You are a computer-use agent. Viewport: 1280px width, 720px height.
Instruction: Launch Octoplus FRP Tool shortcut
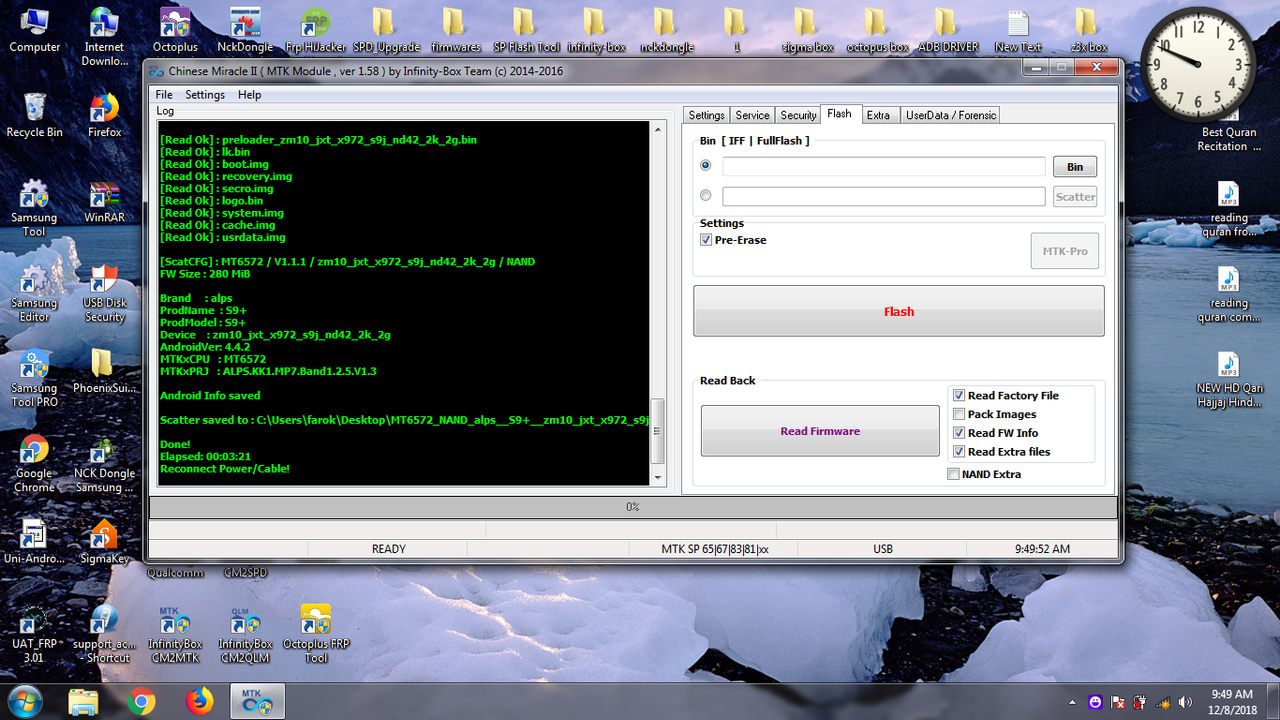pos(315,634)
